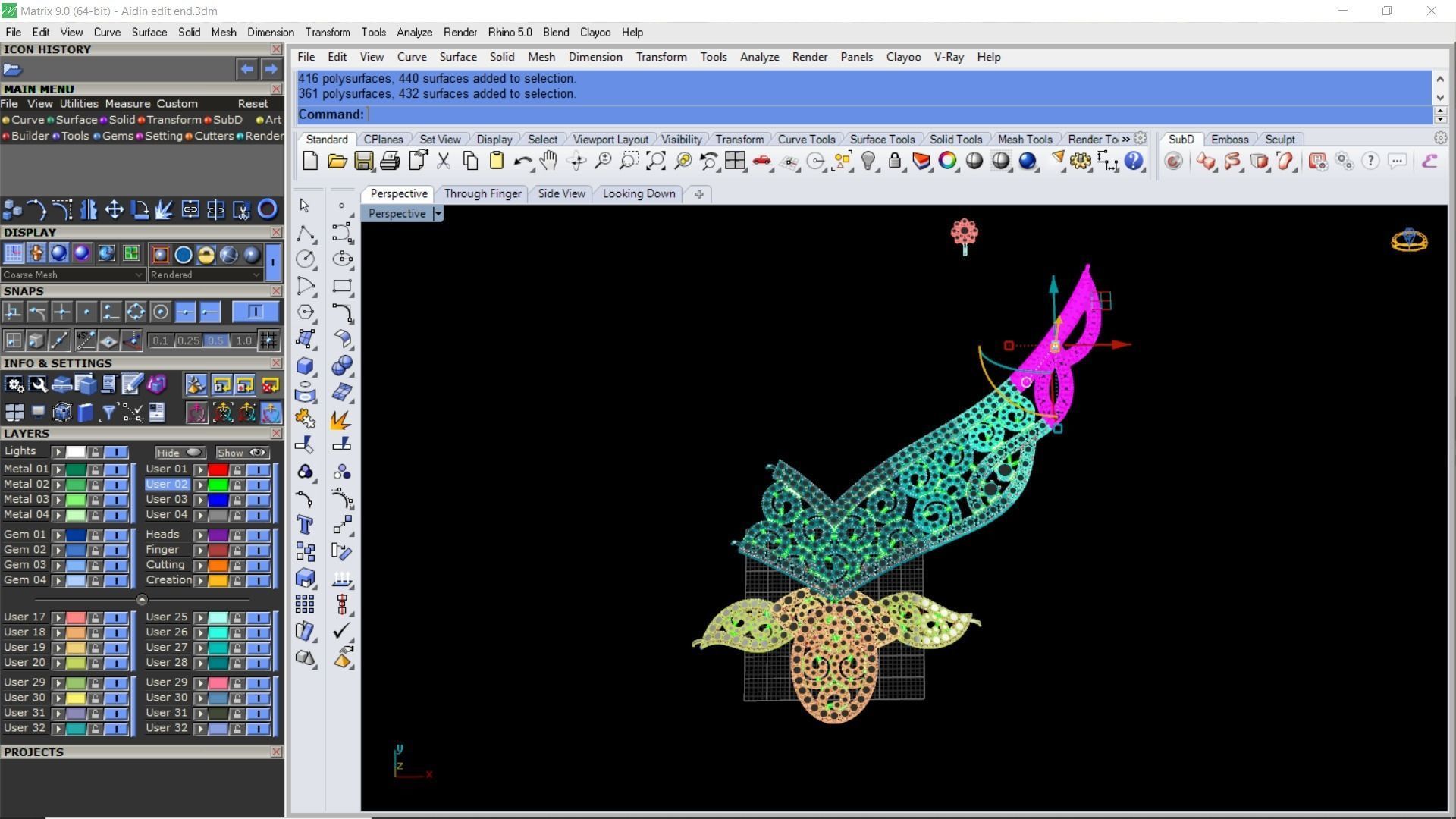Switch to the Side View tab
This screenshot has width=1456, height=819.
coord(561,193)
